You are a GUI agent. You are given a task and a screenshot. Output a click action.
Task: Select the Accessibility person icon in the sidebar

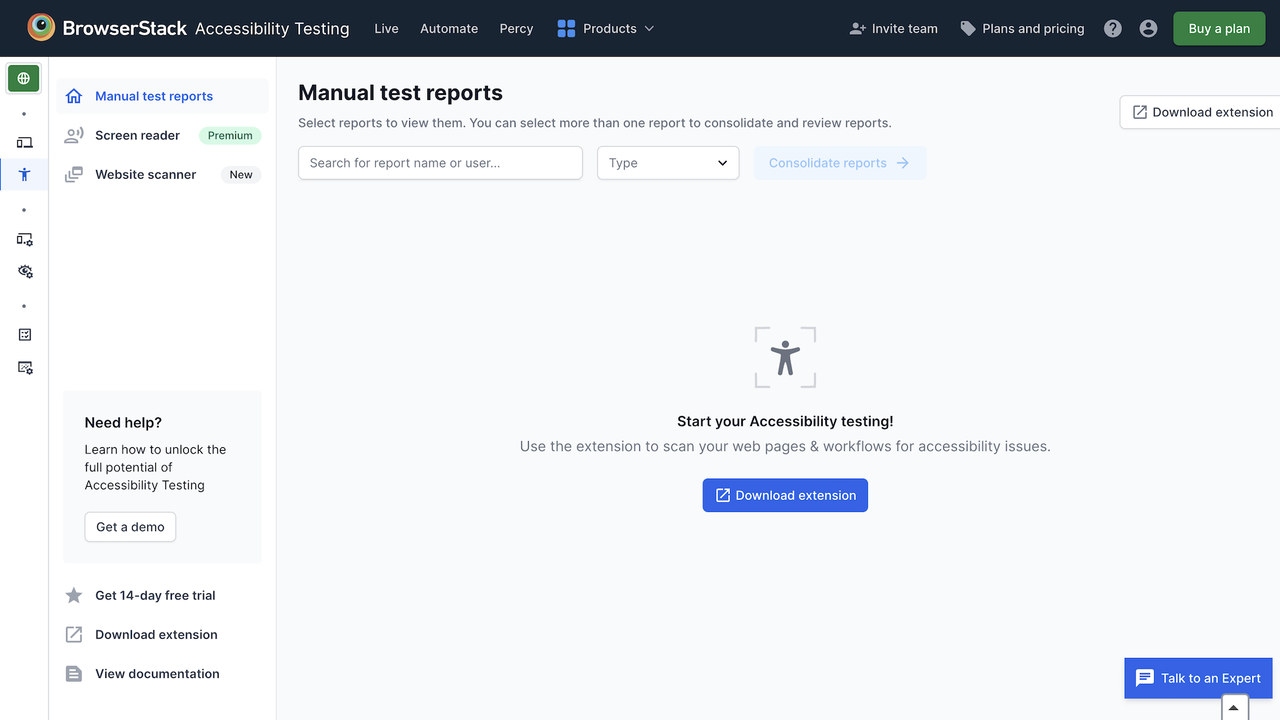24,174
